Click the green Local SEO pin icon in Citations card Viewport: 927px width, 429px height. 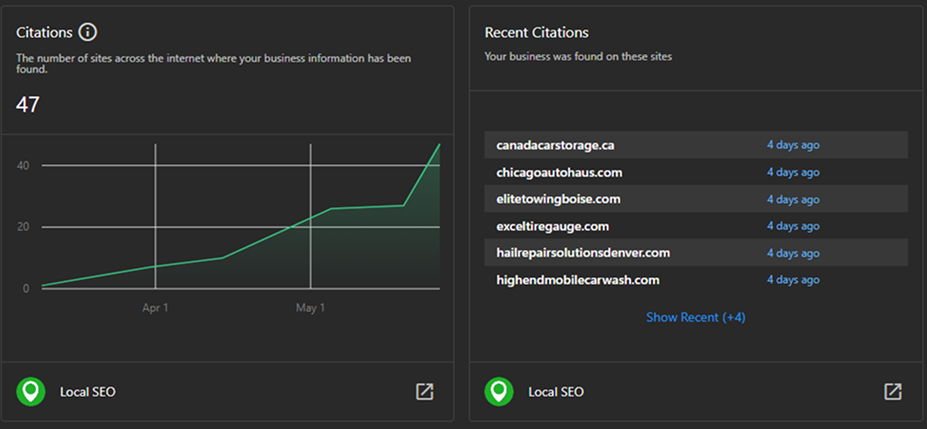(31, 391)
